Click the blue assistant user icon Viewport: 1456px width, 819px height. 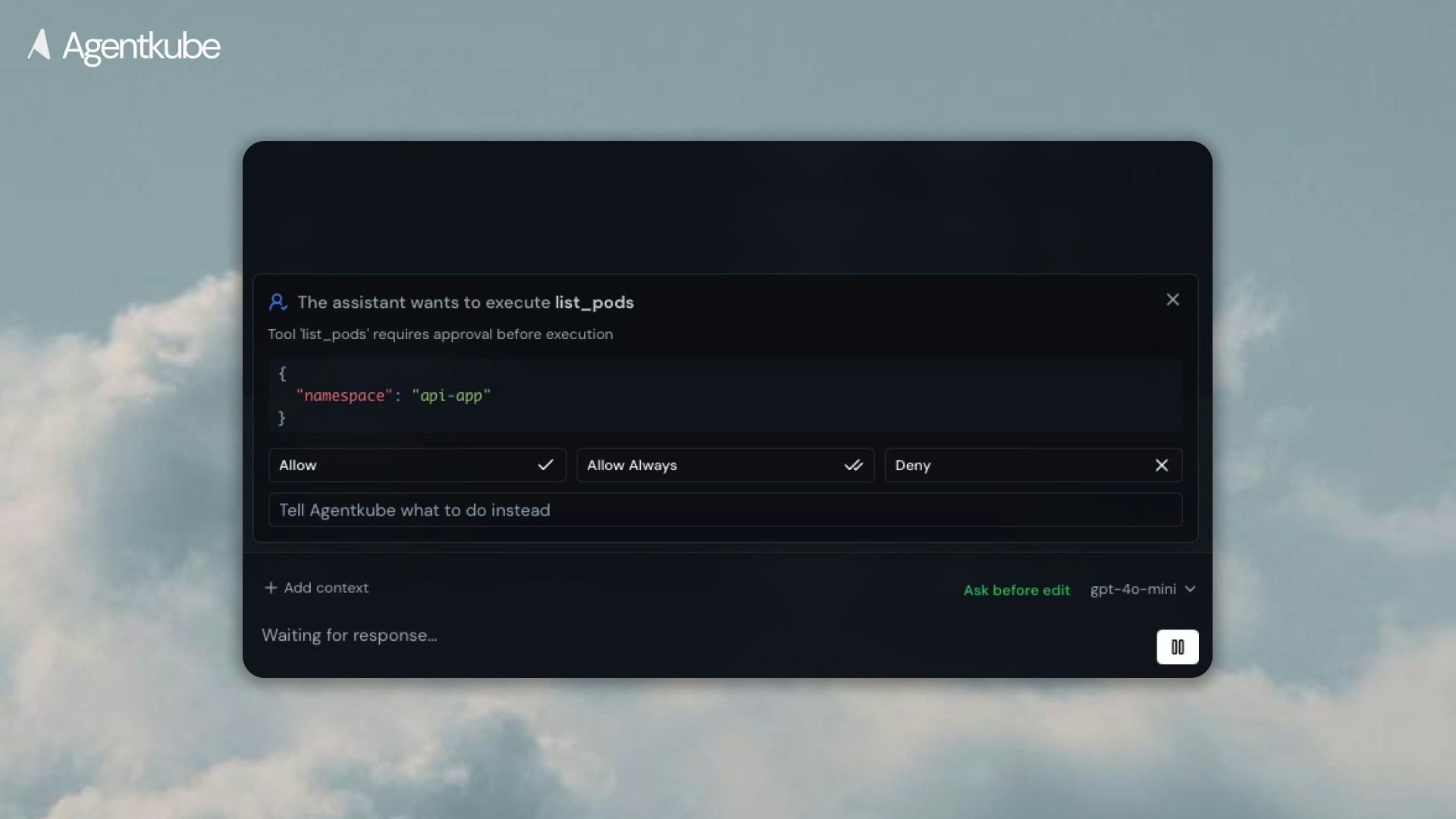click(x=278, y=302)
